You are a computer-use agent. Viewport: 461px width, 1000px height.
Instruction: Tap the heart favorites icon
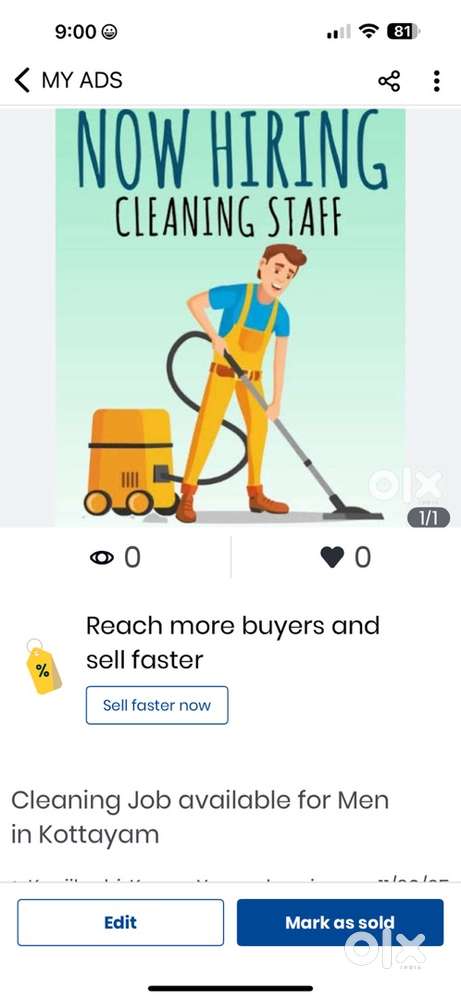332,557
